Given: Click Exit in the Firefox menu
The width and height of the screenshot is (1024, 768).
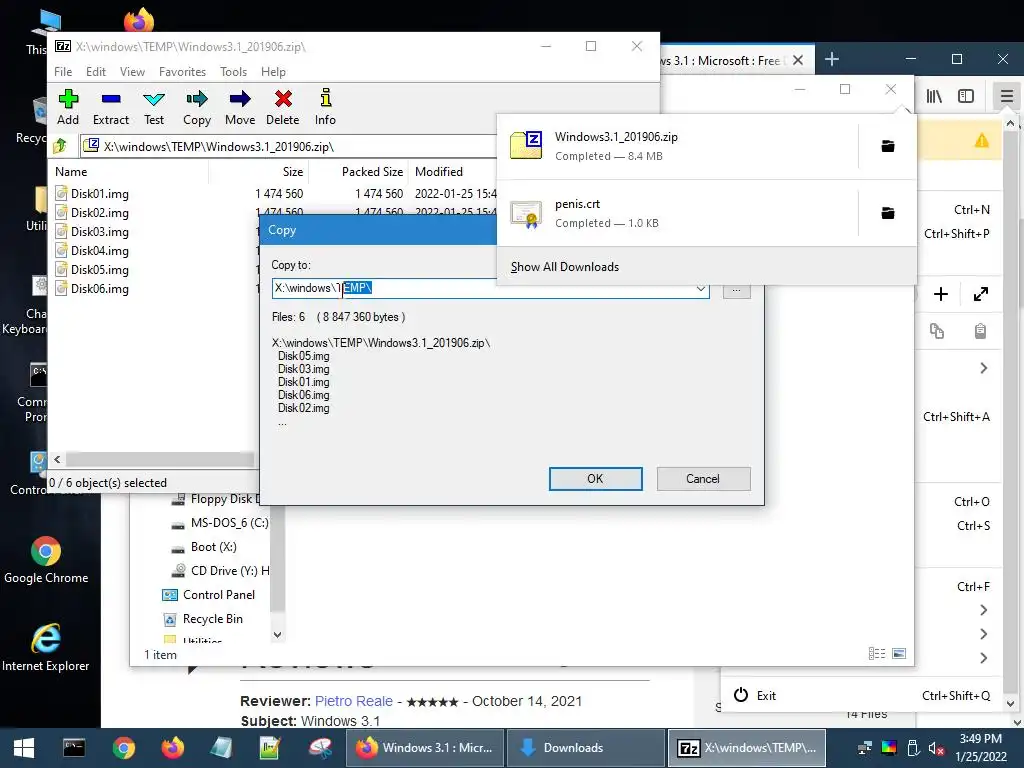Looking at the screenshot, I should pyautogui.click(x=861, y=696).
